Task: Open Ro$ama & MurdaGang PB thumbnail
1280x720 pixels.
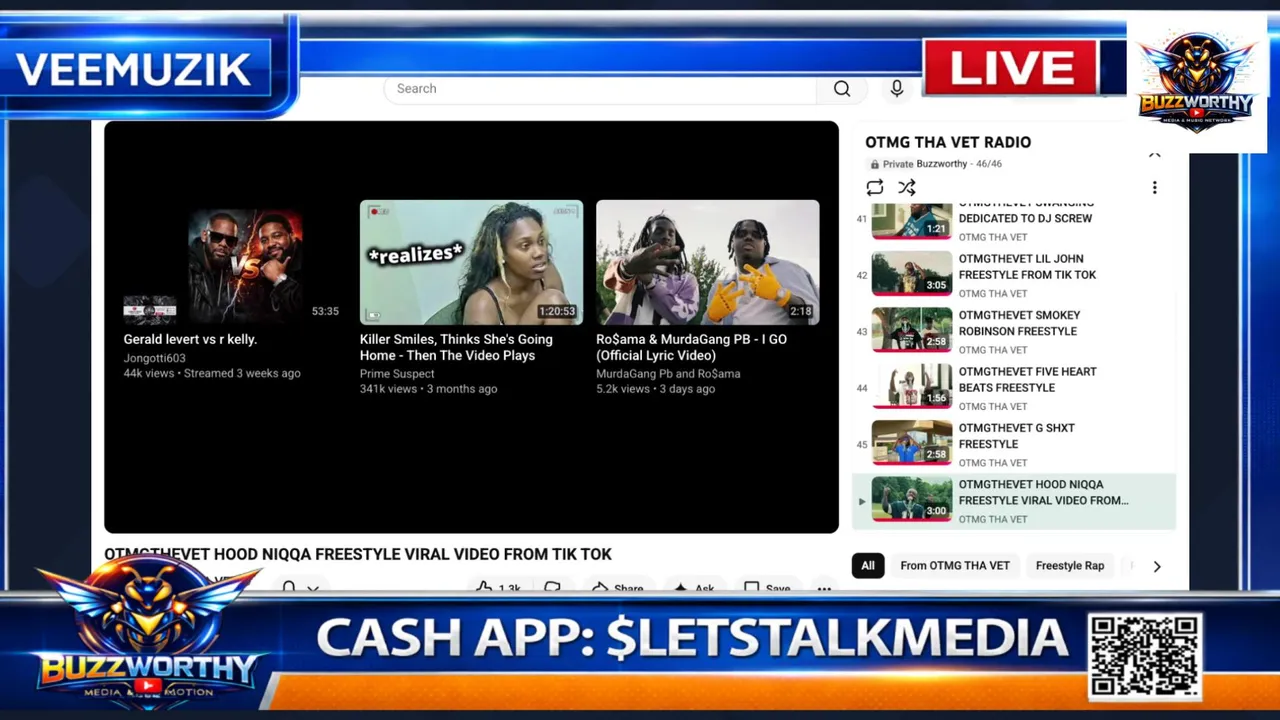Action: (x=707, y=262)
